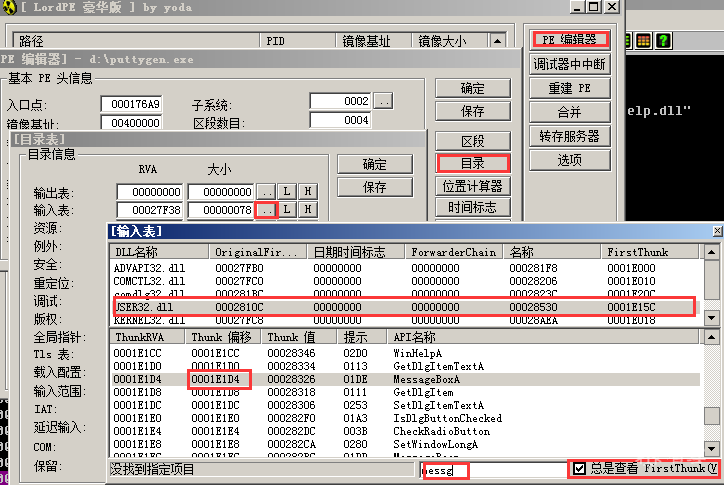Select the IsDlgButtonChecked API row
Image resolution: width=724 pixels, height=485 pixels.
point(405,418)
